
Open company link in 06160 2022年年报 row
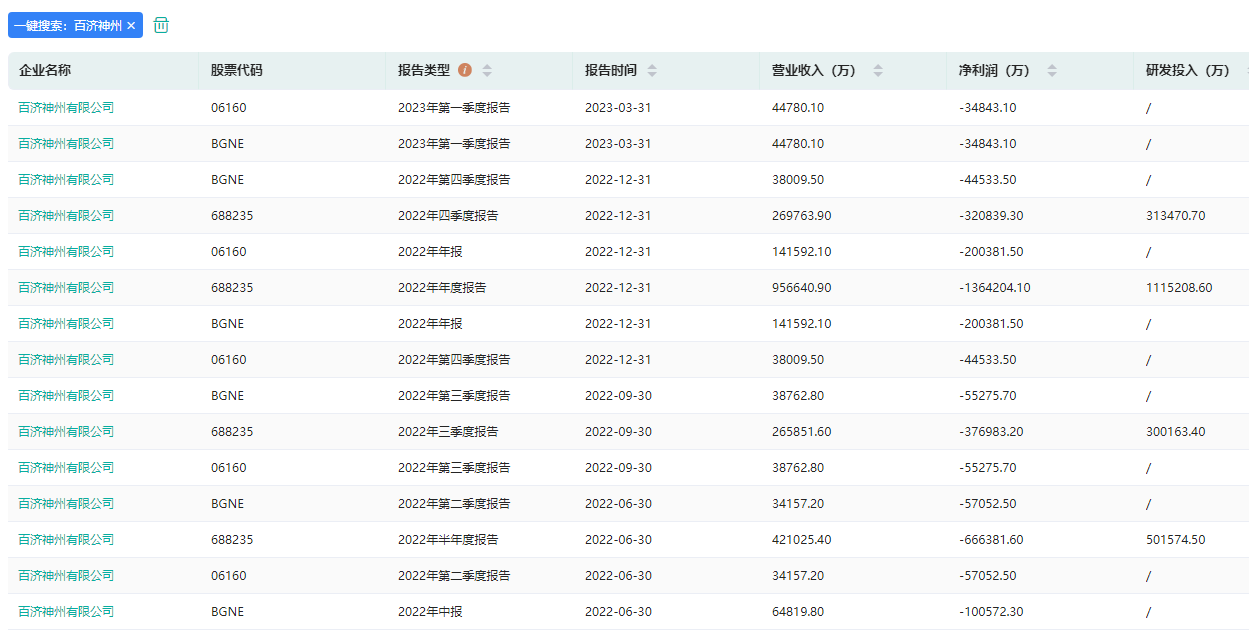tap(66, 251)
